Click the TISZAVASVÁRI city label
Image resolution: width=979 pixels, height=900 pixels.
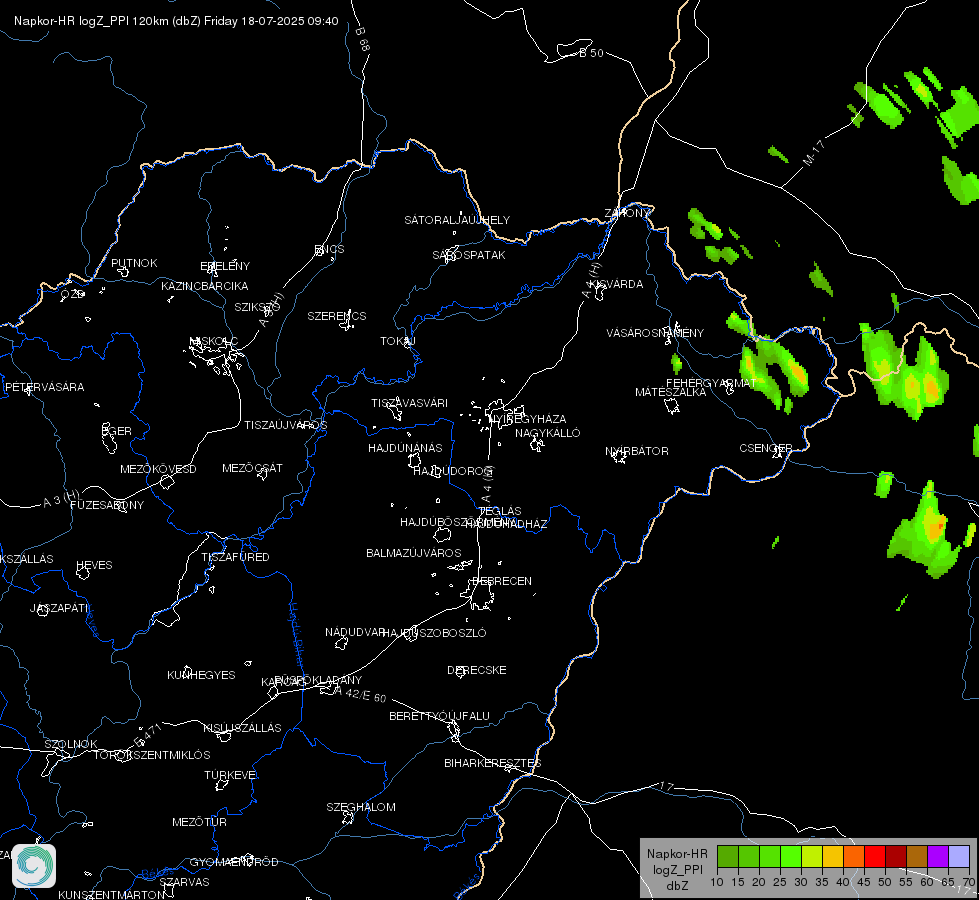[x=410, y=403]
